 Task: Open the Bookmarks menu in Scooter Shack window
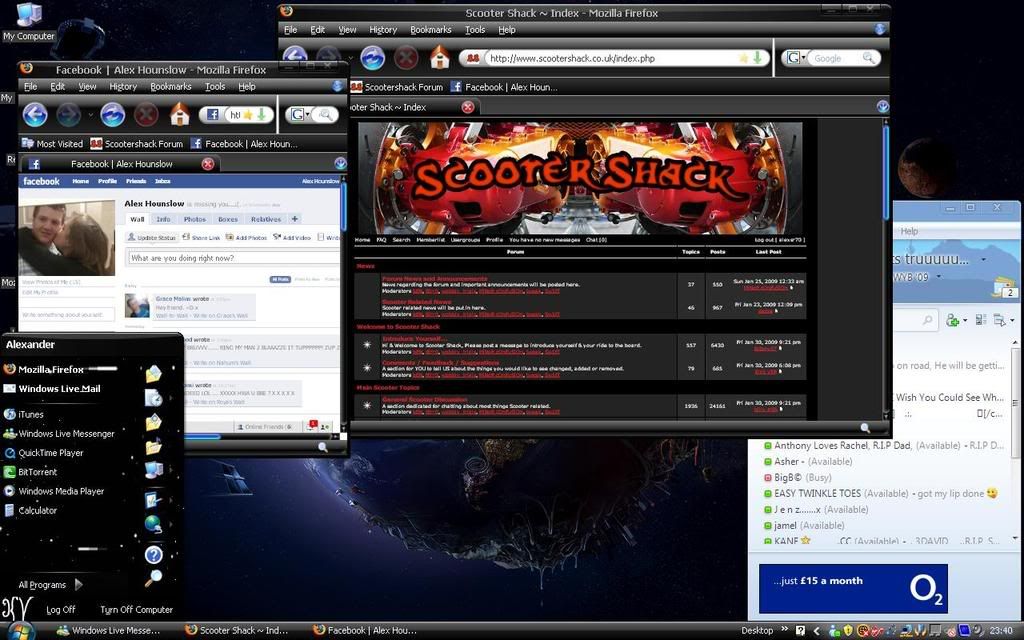pos(430,30)
